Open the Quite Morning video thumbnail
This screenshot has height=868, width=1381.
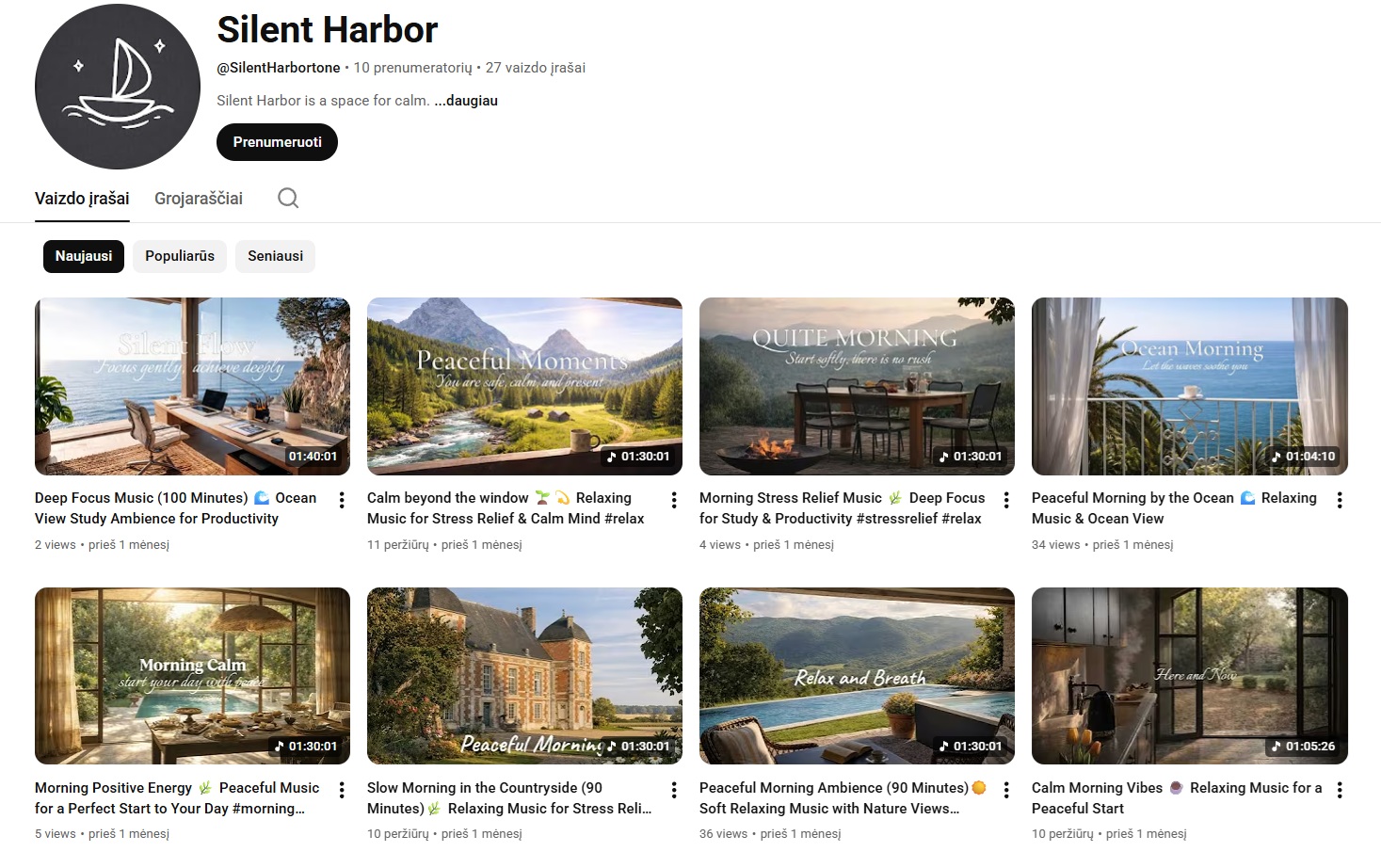tap(857, 386)
